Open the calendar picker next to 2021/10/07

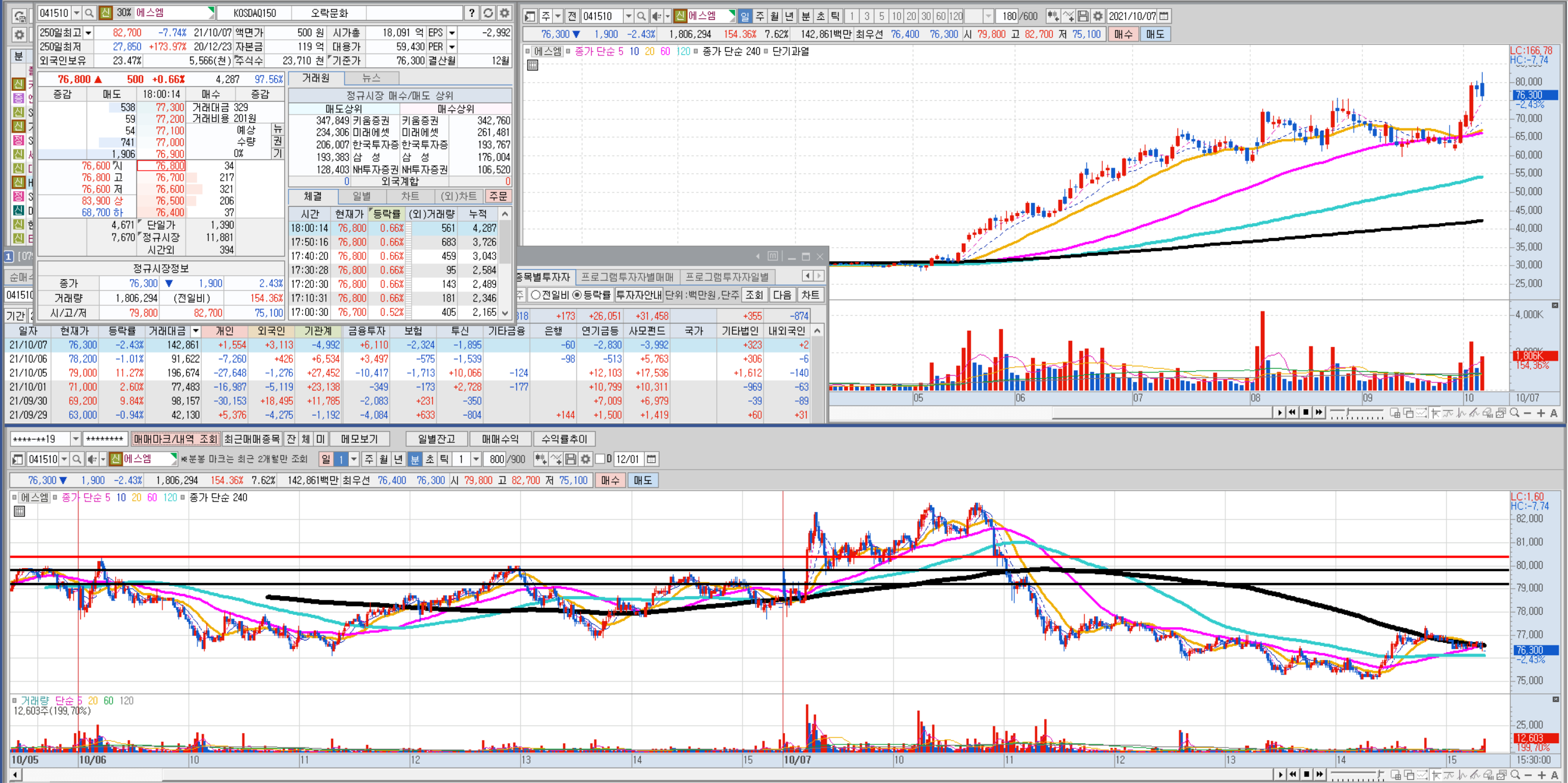click(x=1164, y=16)
